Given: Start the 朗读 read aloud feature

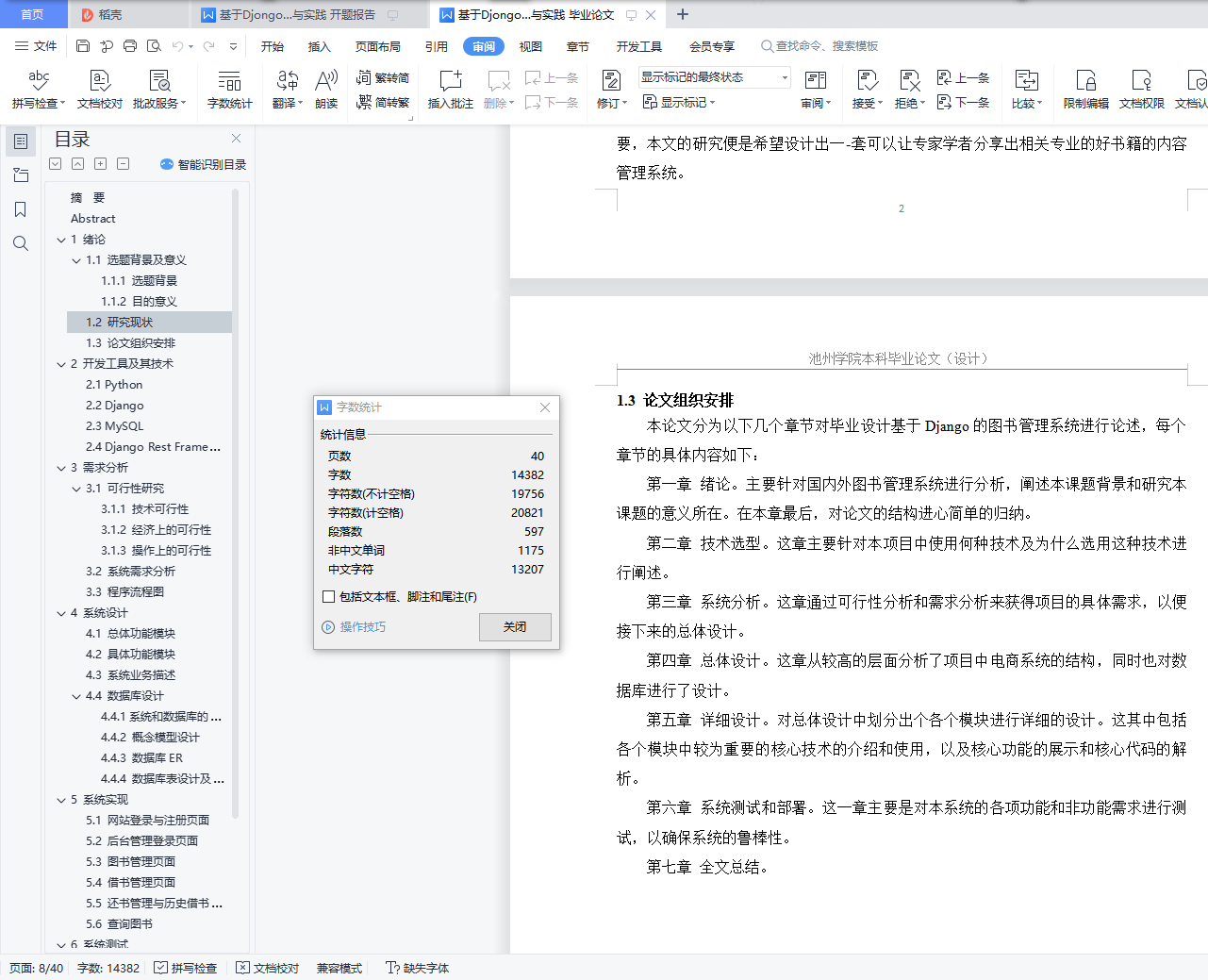Looking at the screenshot, I should click(x=326, y=90).
